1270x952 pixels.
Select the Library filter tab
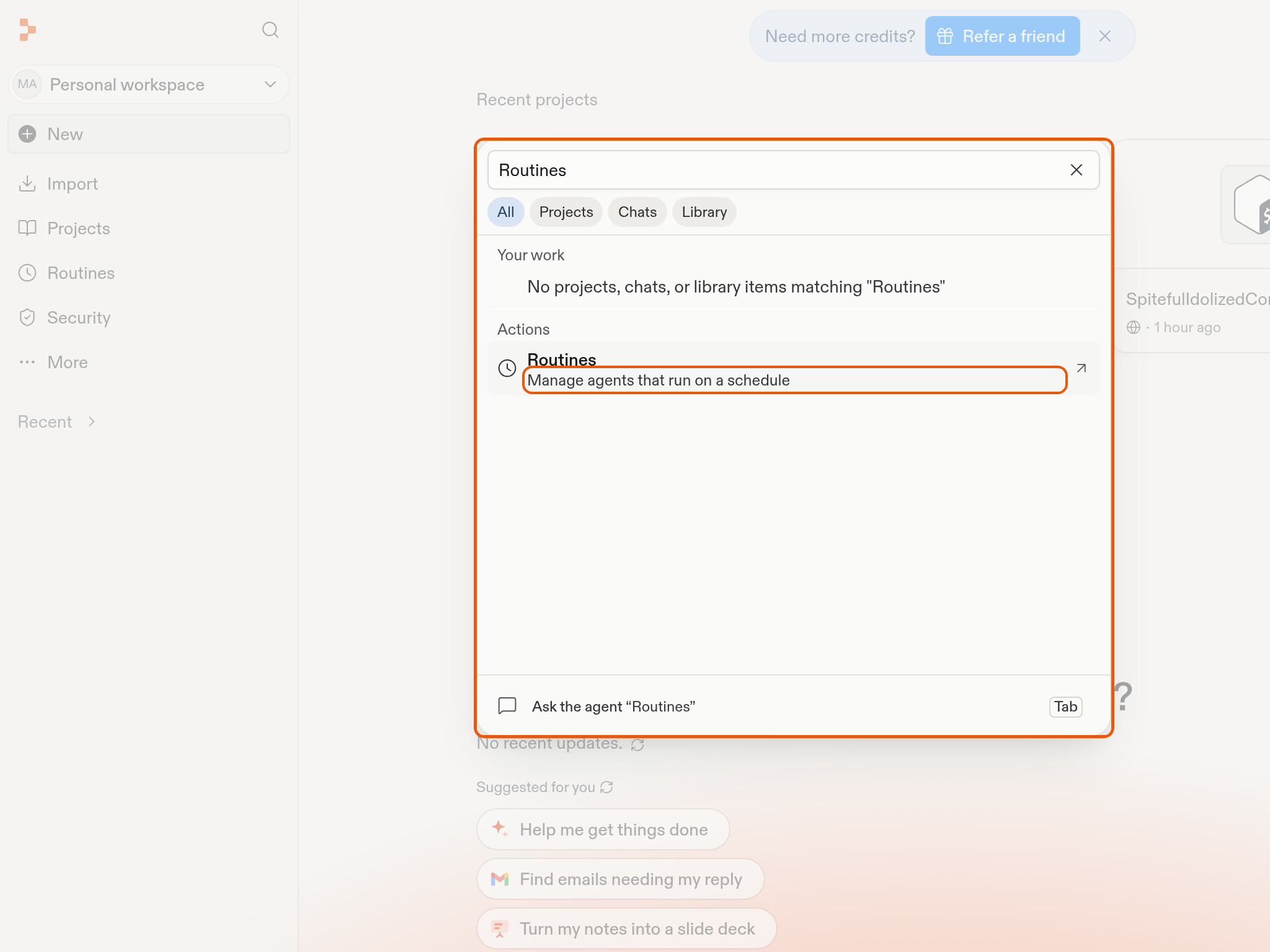click(704, 212)
